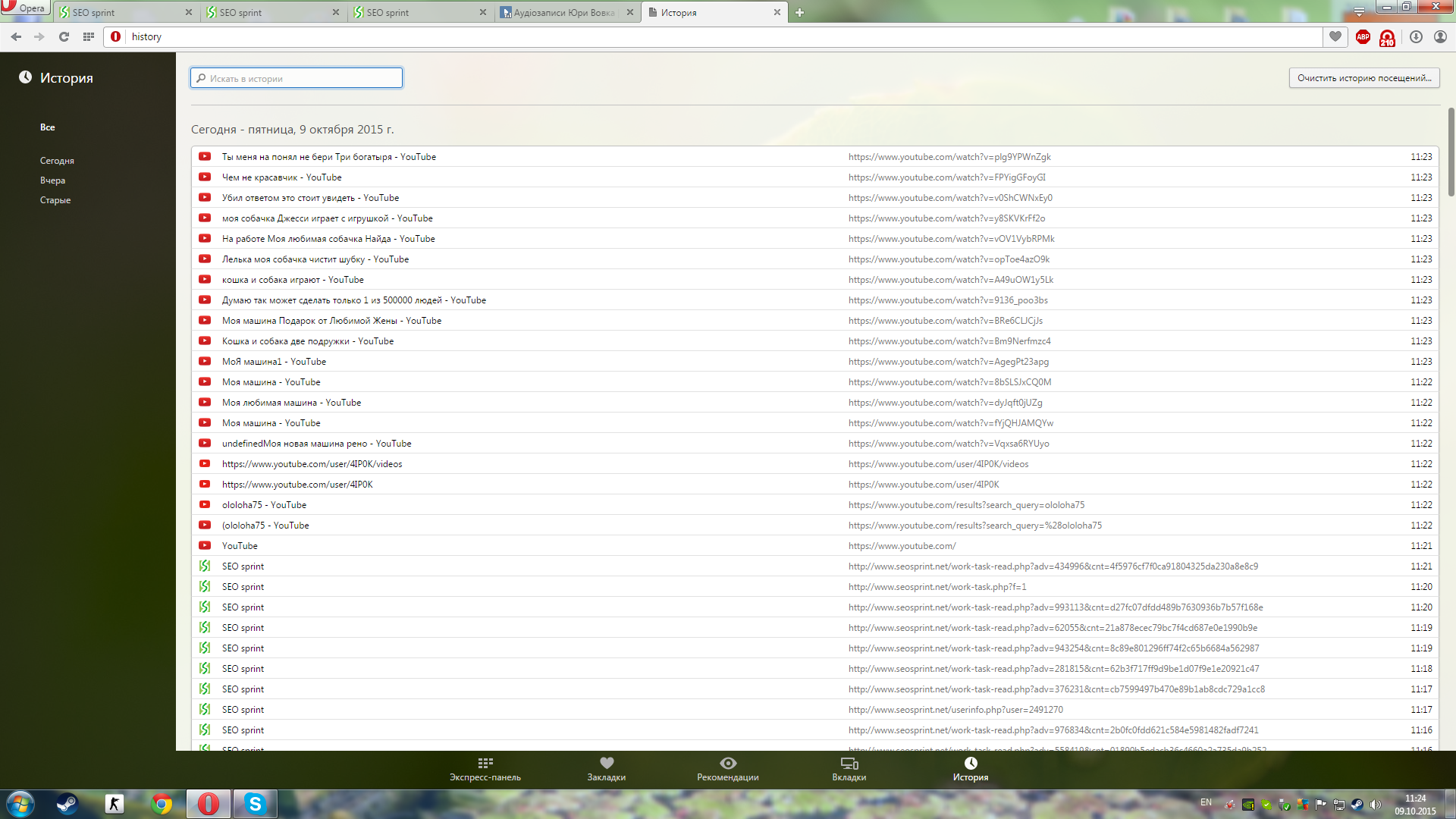Open entry Чем не красавчик - YouTube
This screenshot has width=1456, height=819.
282,177
